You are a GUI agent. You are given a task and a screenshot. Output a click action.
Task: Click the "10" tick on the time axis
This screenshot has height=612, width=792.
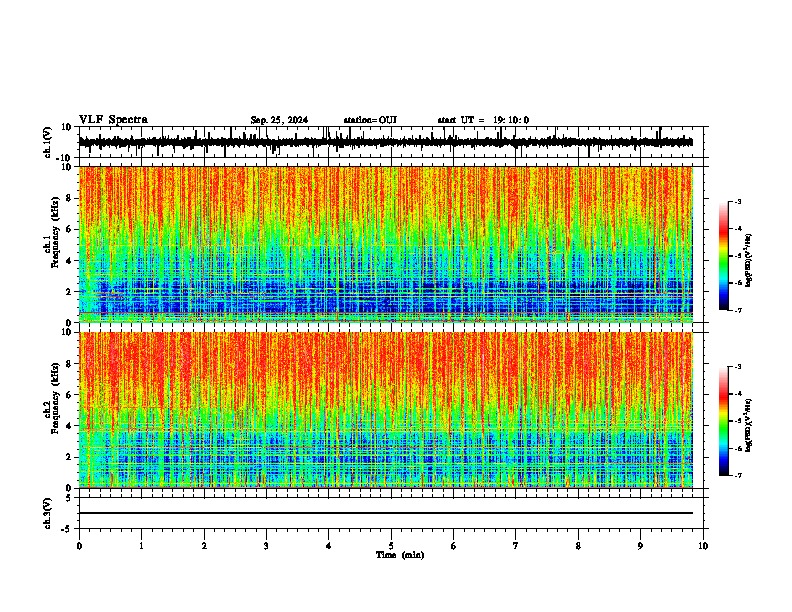pyautogui.click(x=703, y=546)
